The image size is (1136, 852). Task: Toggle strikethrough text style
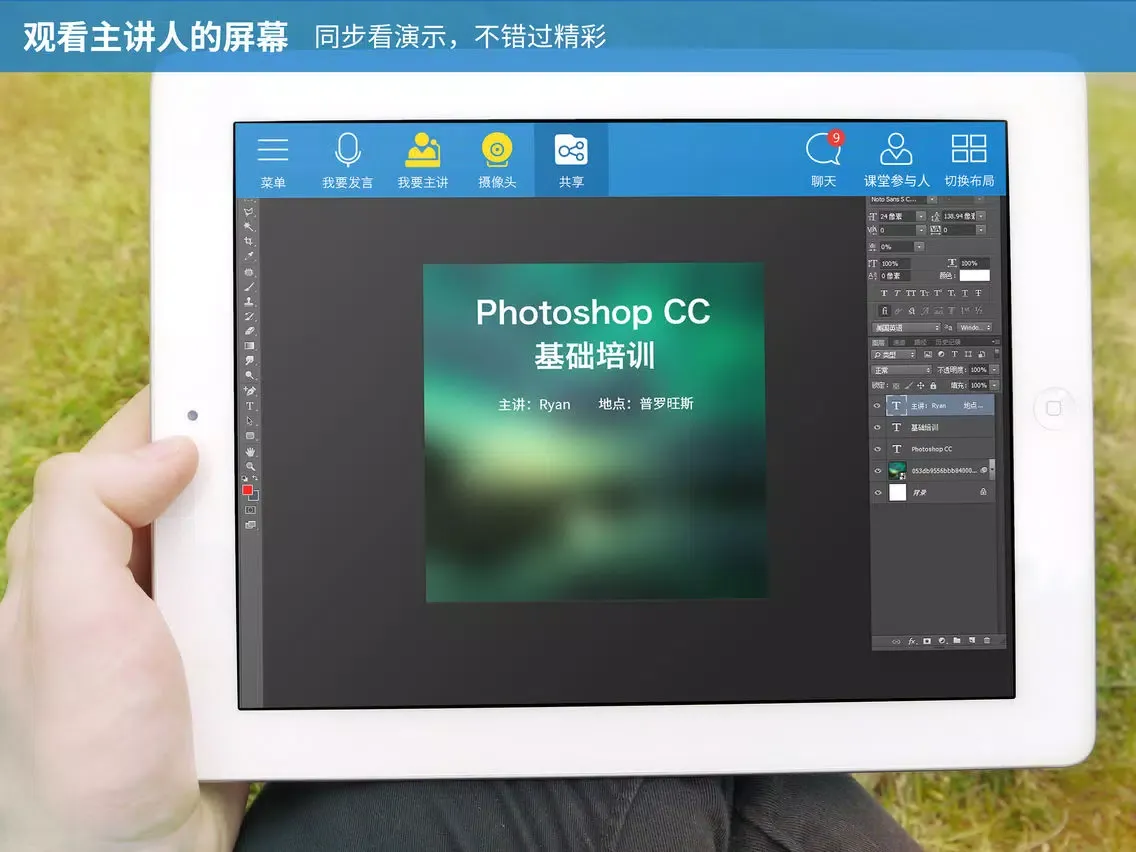978,293
